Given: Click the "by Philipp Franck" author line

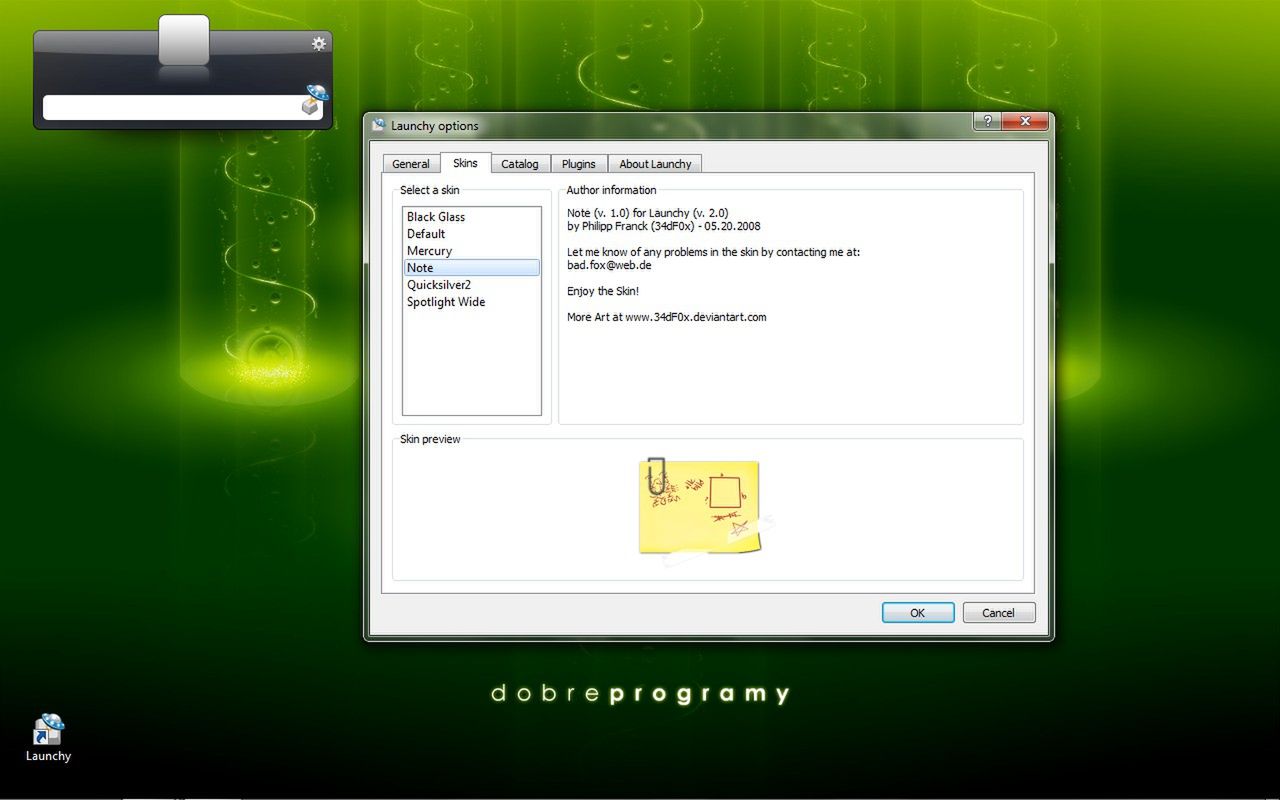Looking at the screenshot, I should pyautogui.click(x=664, y=226).
